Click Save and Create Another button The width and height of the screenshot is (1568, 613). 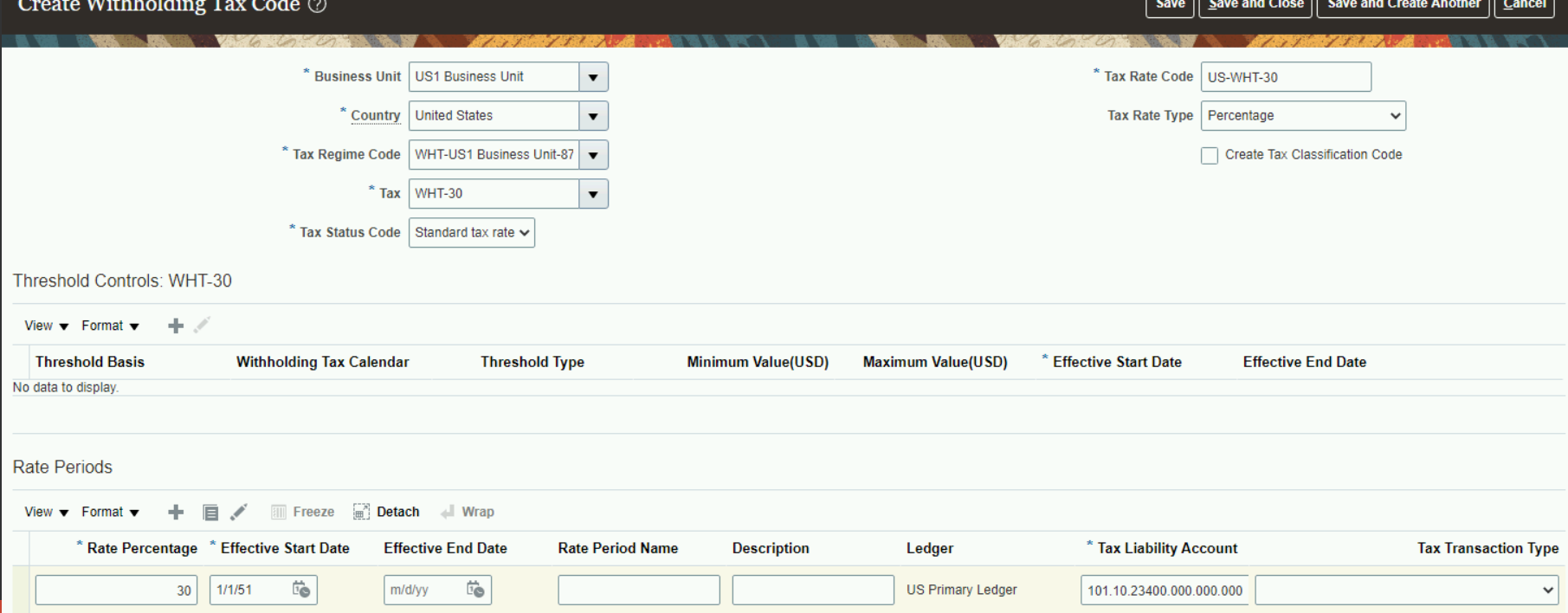point(1403,6)
